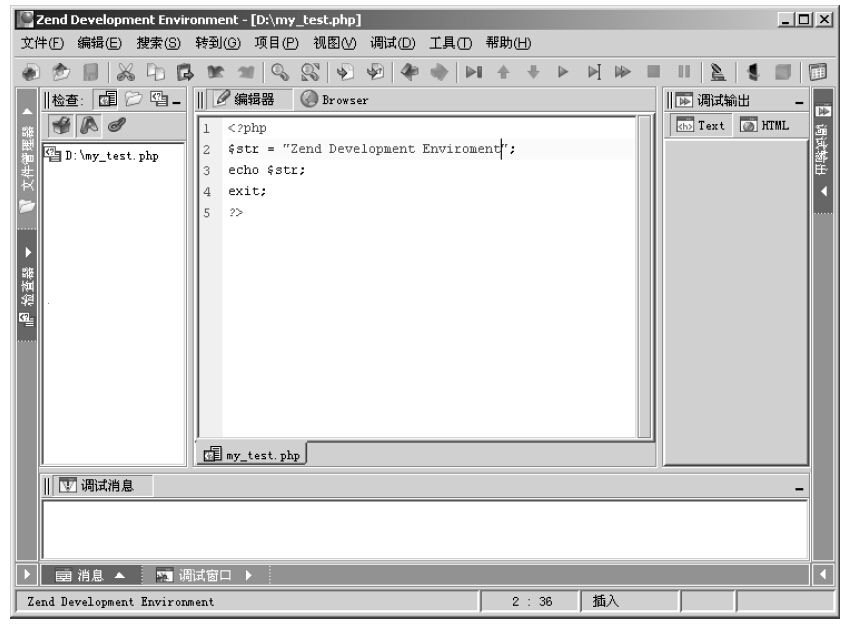Select the Text debug output tab
The height and width of the screenshot is (624, 848).
point(700,125)
